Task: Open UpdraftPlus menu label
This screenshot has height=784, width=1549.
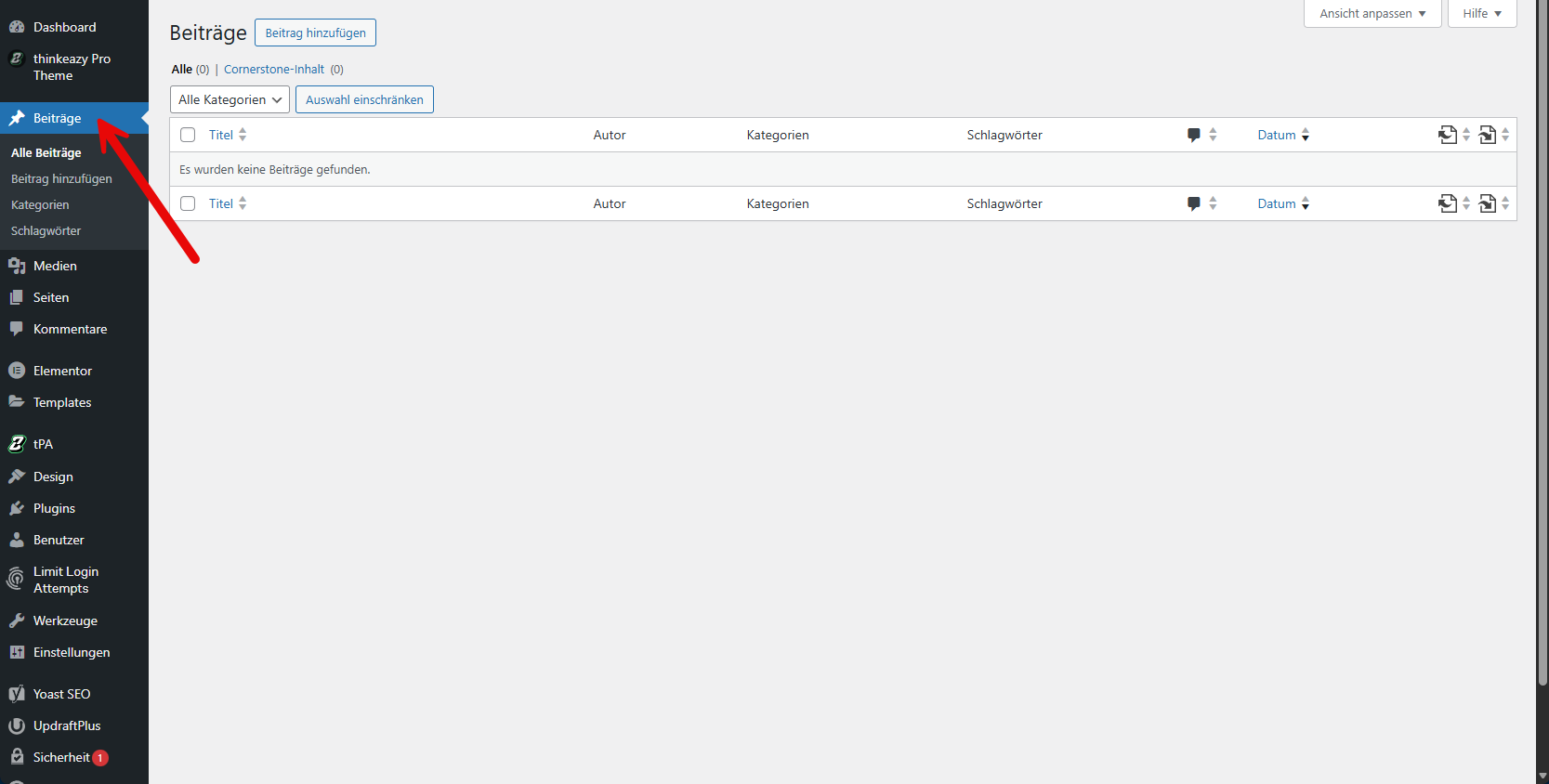Action: tap(67, 725)
